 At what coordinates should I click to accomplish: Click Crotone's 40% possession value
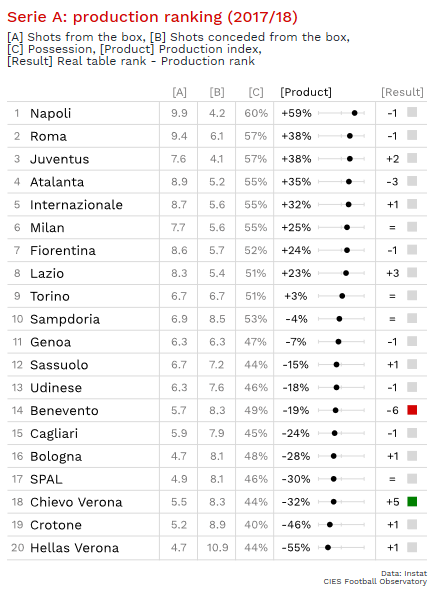[x=256, y=525]
